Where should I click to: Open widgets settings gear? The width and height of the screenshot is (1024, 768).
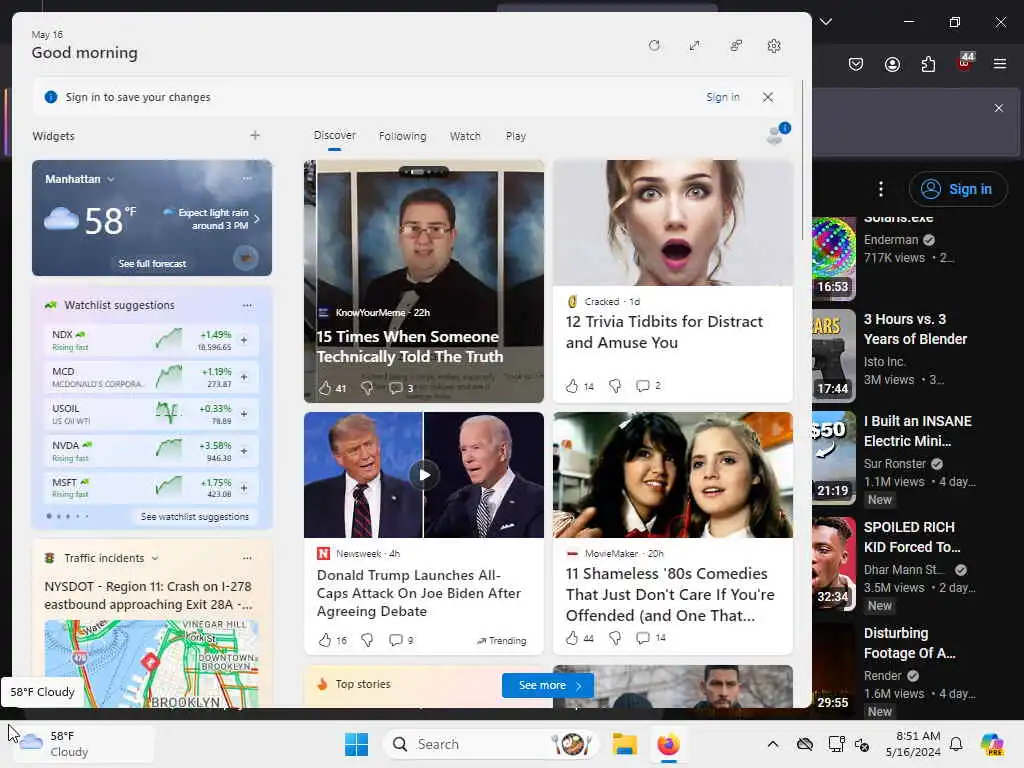774,46
